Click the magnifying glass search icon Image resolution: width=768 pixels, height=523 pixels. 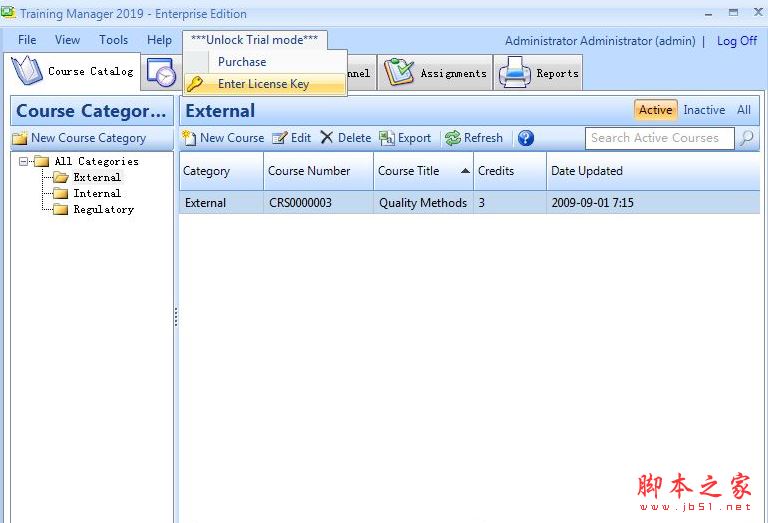click(747, 138)
